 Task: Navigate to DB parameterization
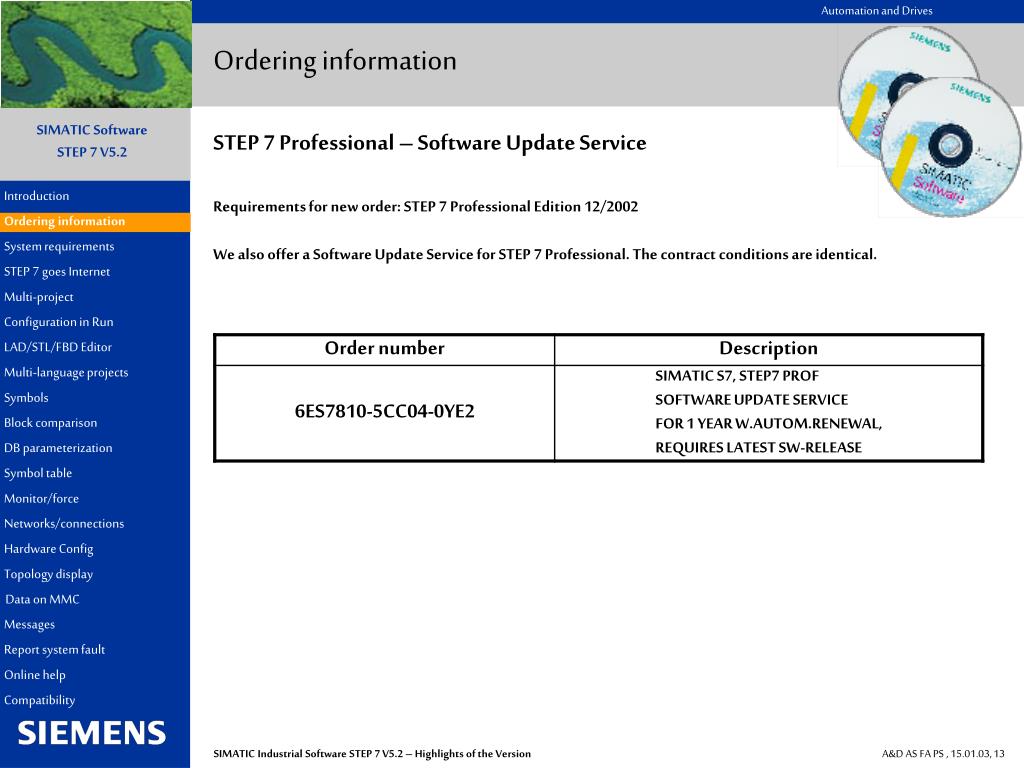tap(58, 448)
